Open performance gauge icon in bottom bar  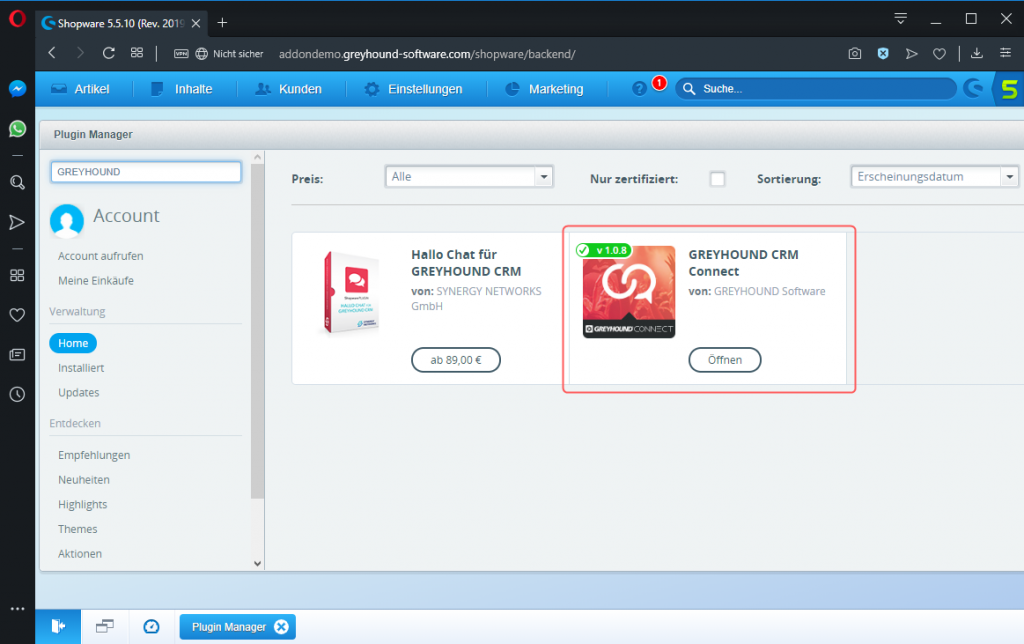pyautogui.click(x=152, y=626)
